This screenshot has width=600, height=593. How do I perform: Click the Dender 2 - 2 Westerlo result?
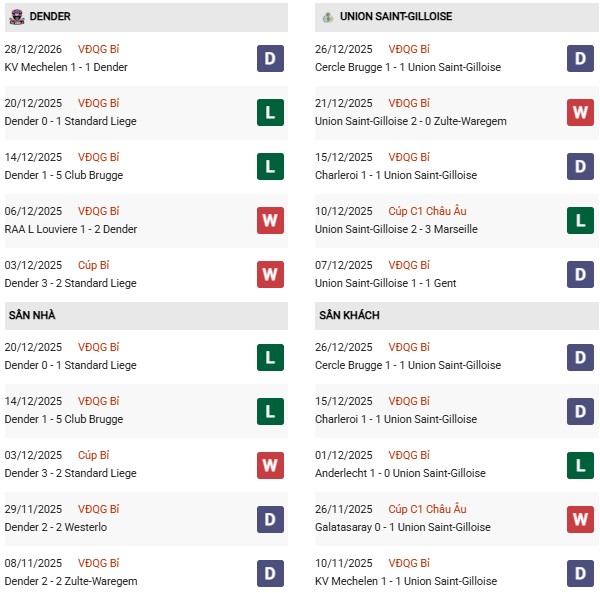coord(56,527)
